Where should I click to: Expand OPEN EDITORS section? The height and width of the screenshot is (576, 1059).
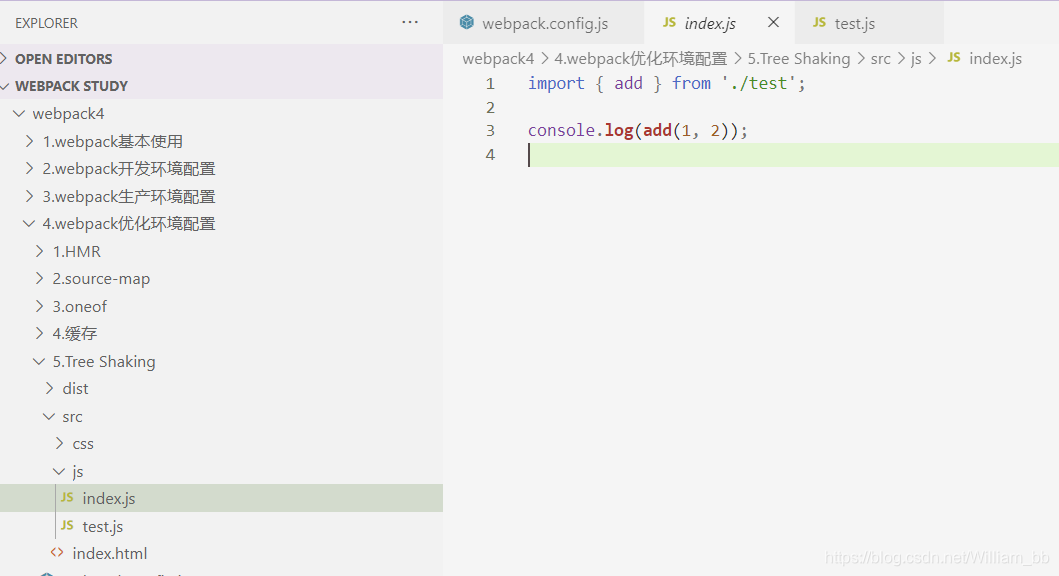(x=222, y=59)
